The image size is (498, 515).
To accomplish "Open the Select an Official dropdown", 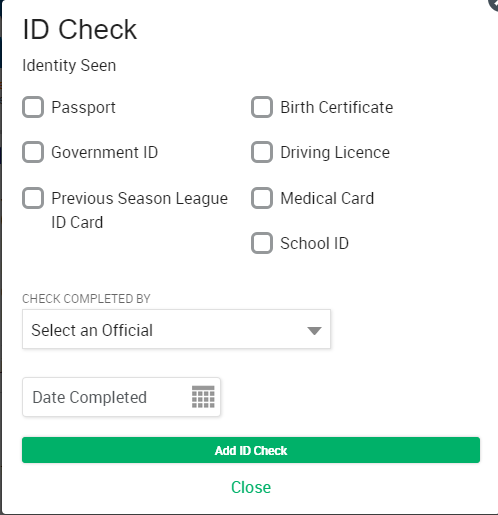I will [x=176, y=329].
